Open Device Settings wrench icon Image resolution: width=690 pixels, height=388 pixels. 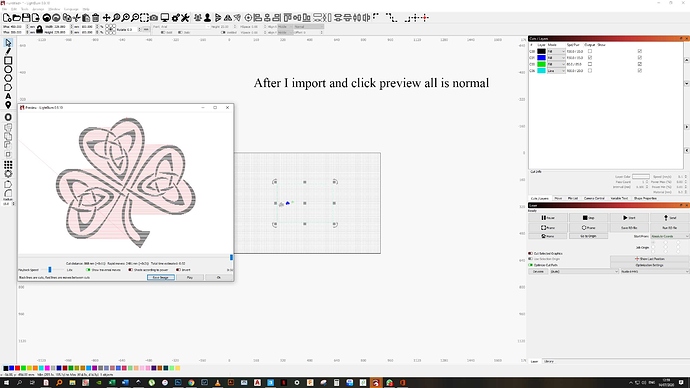pyautogui.click(x=185, y=18)
